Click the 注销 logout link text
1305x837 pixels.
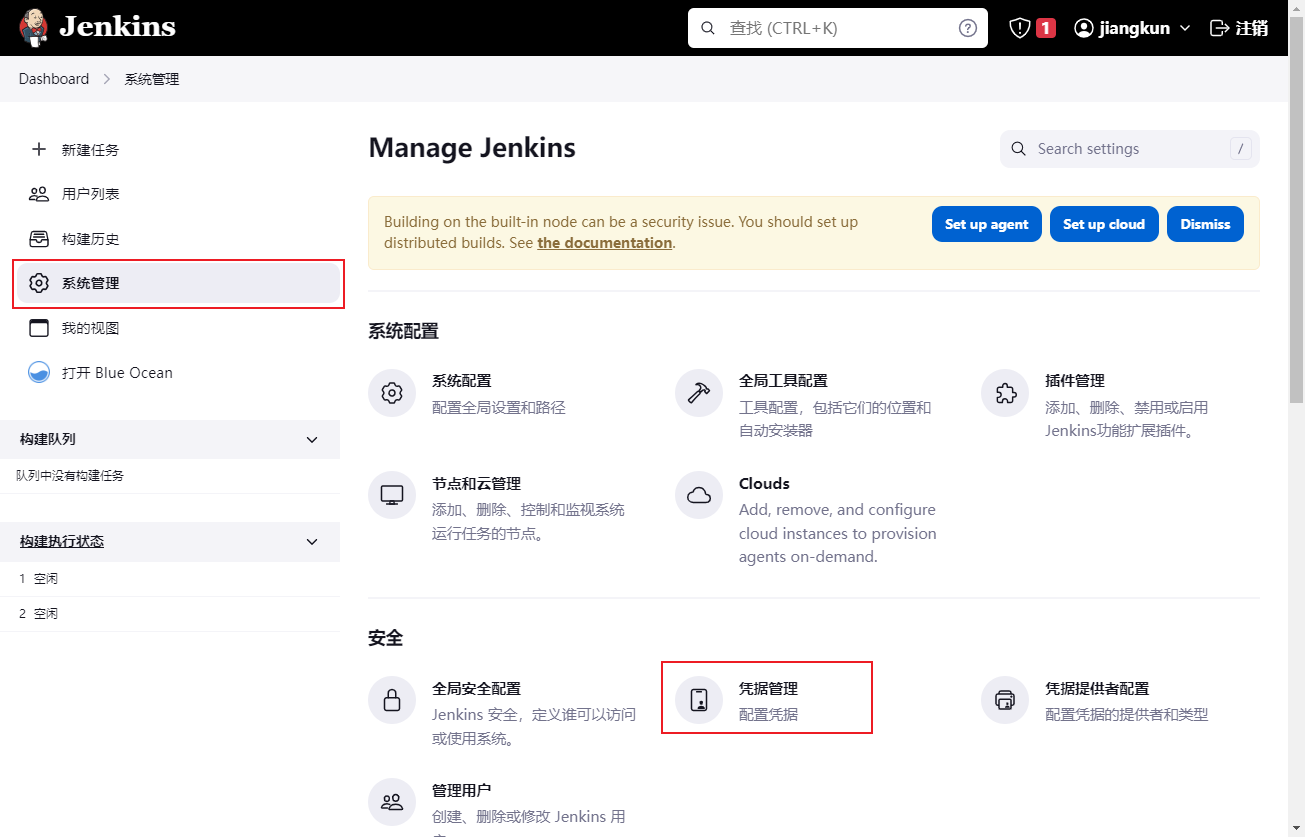[1252, 28]
